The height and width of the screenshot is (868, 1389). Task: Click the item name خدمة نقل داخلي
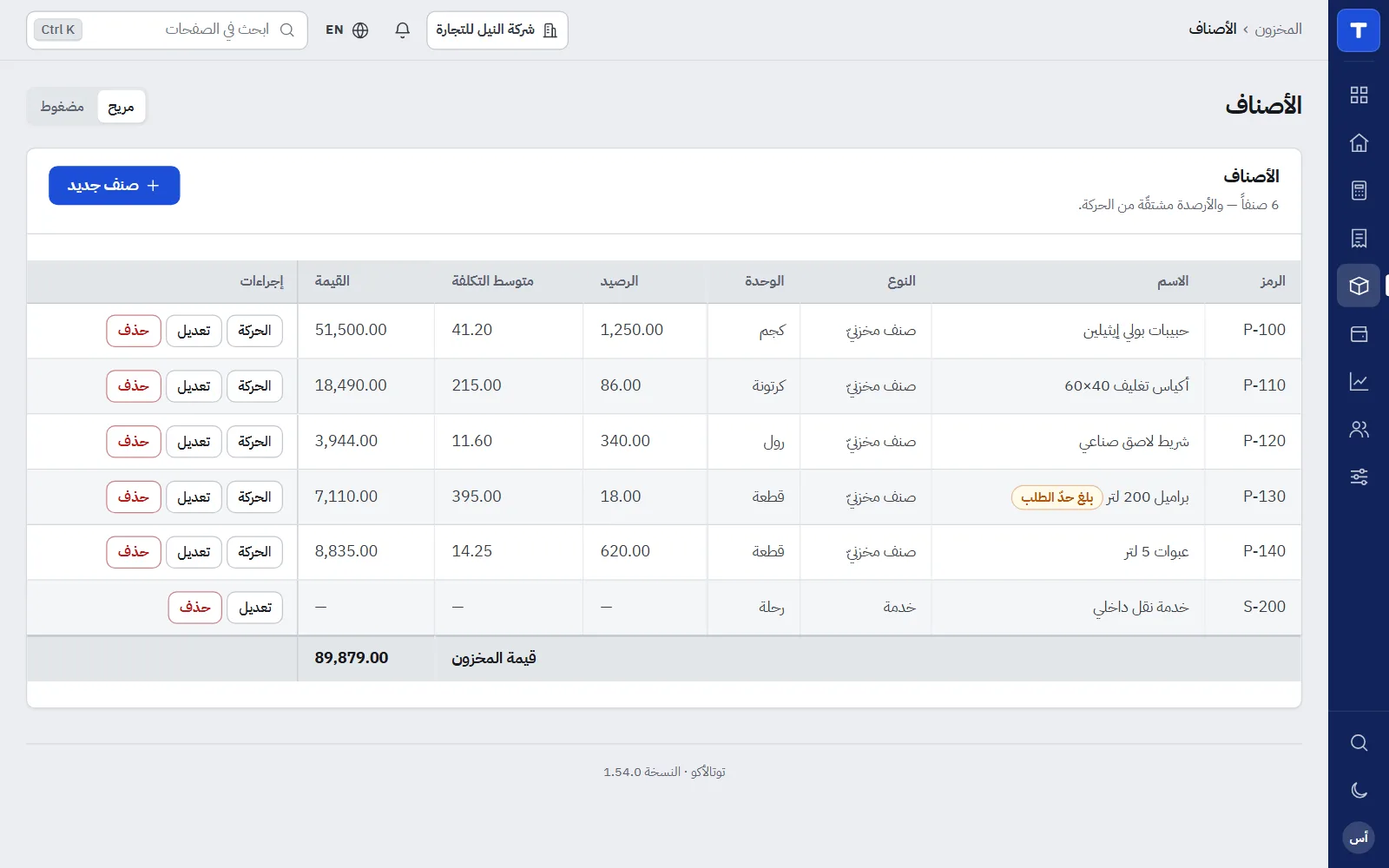click(x=1141, y=607)
